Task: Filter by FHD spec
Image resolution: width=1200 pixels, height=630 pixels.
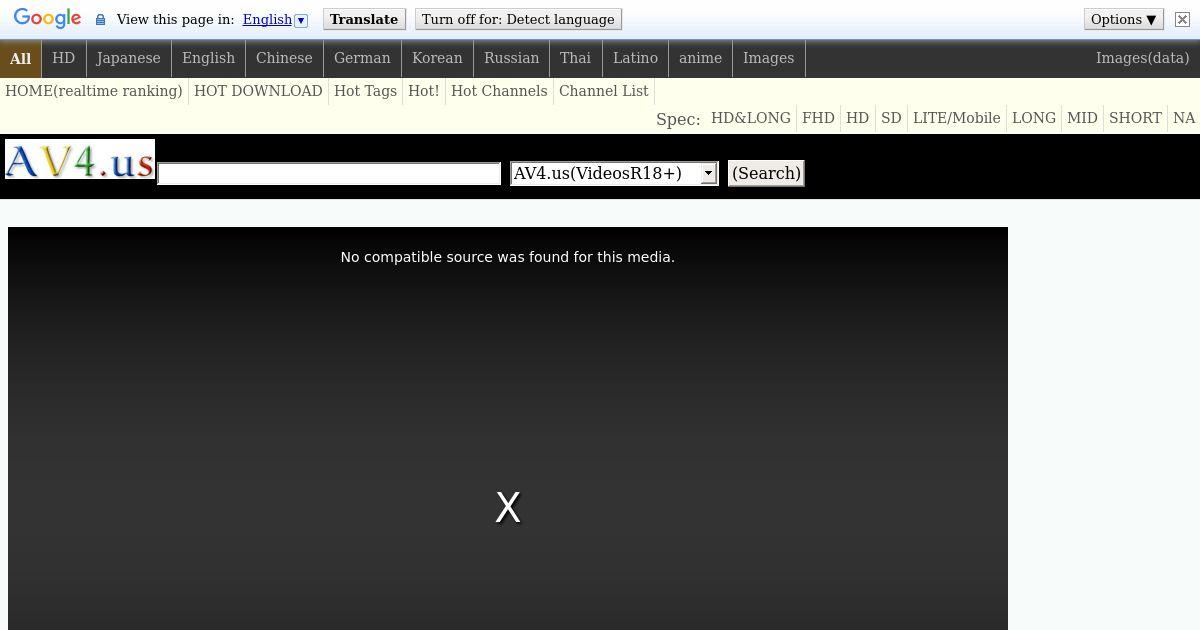Action: 818,118
